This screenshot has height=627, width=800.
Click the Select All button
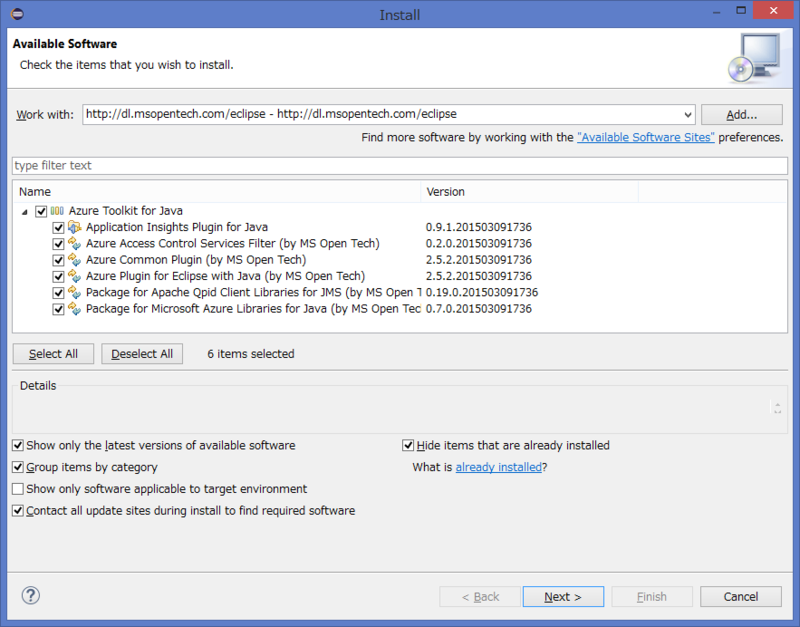(53, 354)
